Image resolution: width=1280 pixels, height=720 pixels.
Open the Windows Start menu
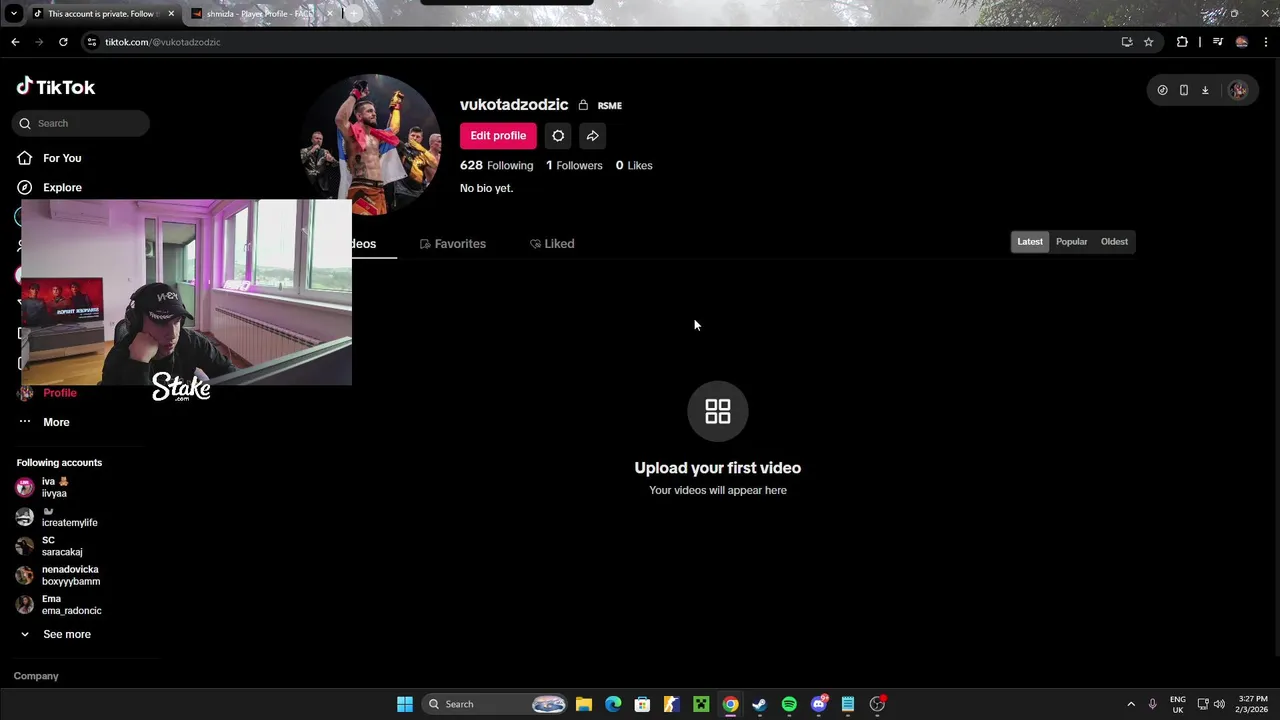coord(405,704)
